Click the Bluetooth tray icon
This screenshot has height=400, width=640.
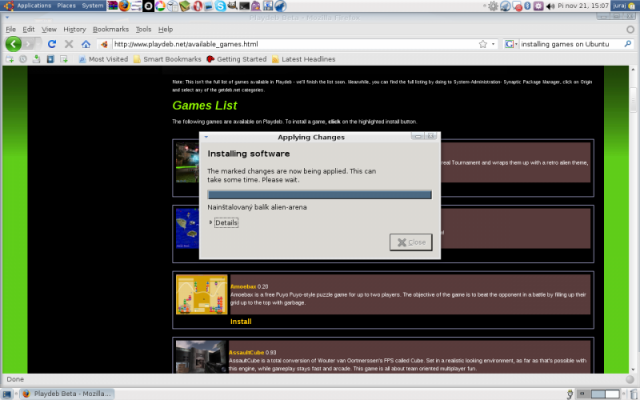(x=527, y=6)
